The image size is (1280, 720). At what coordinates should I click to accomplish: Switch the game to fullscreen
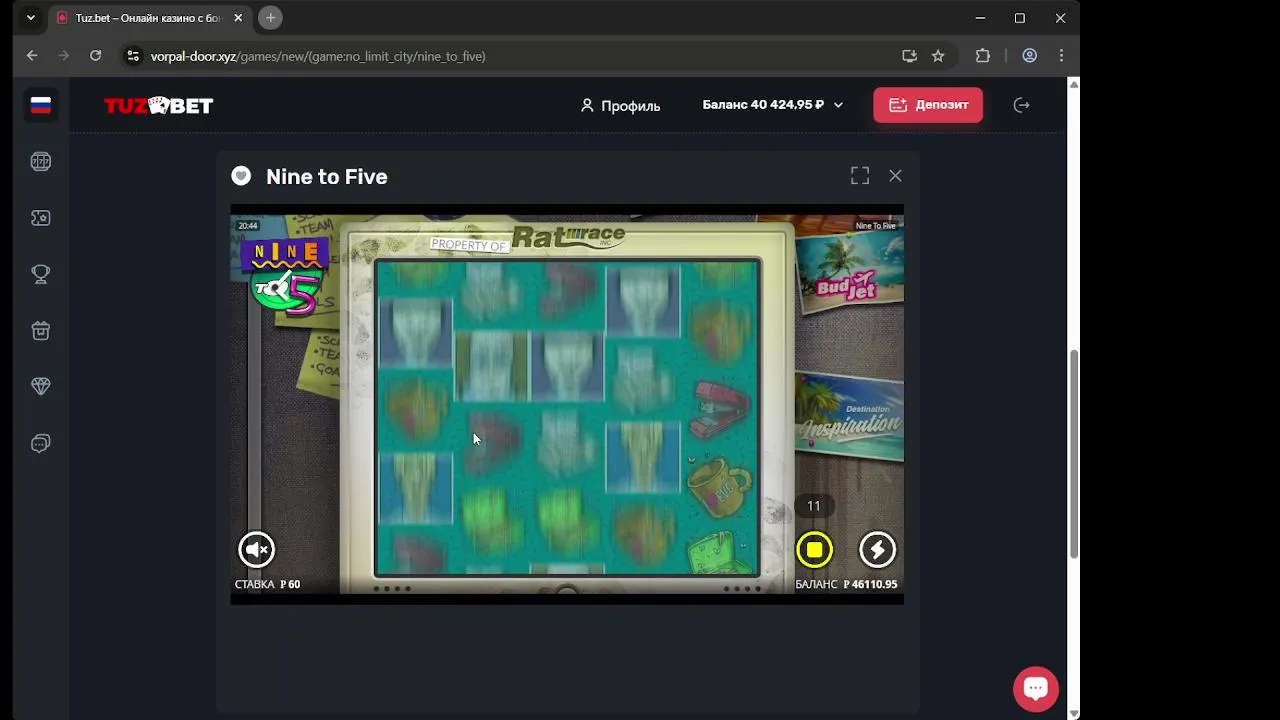(x=860, y=176)
